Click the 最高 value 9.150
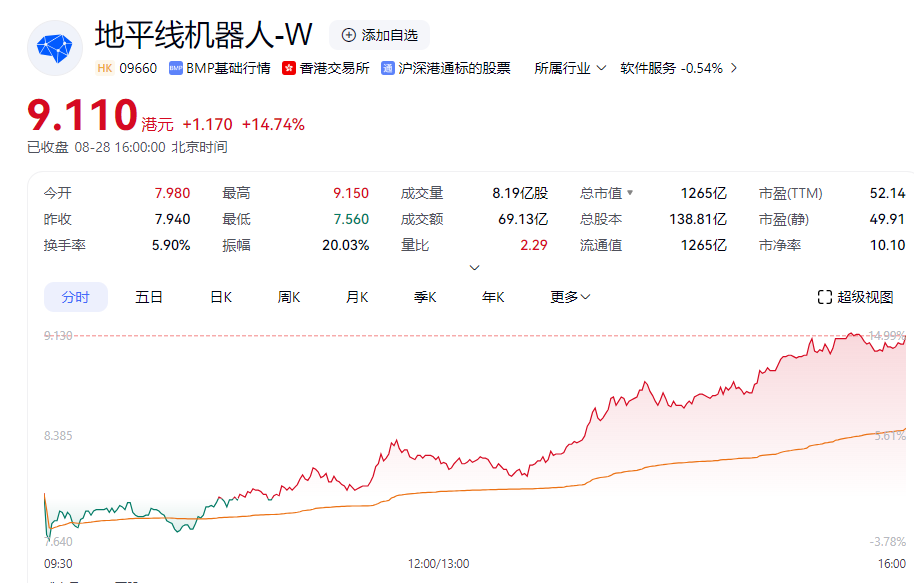This screenshot has height=583, width=914. point(351,193)
